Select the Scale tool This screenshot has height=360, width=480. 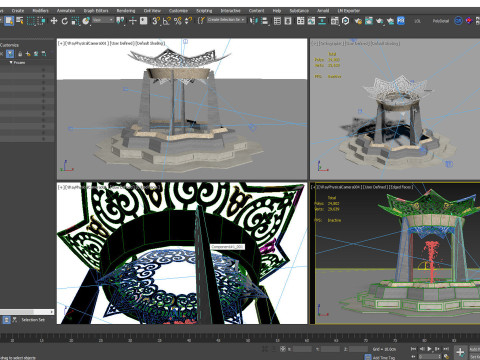click(x=75, y=21)
